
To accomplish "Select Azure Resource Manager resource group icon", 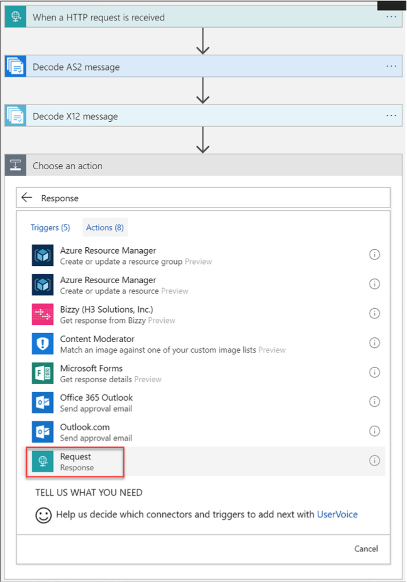I will 43,255.
